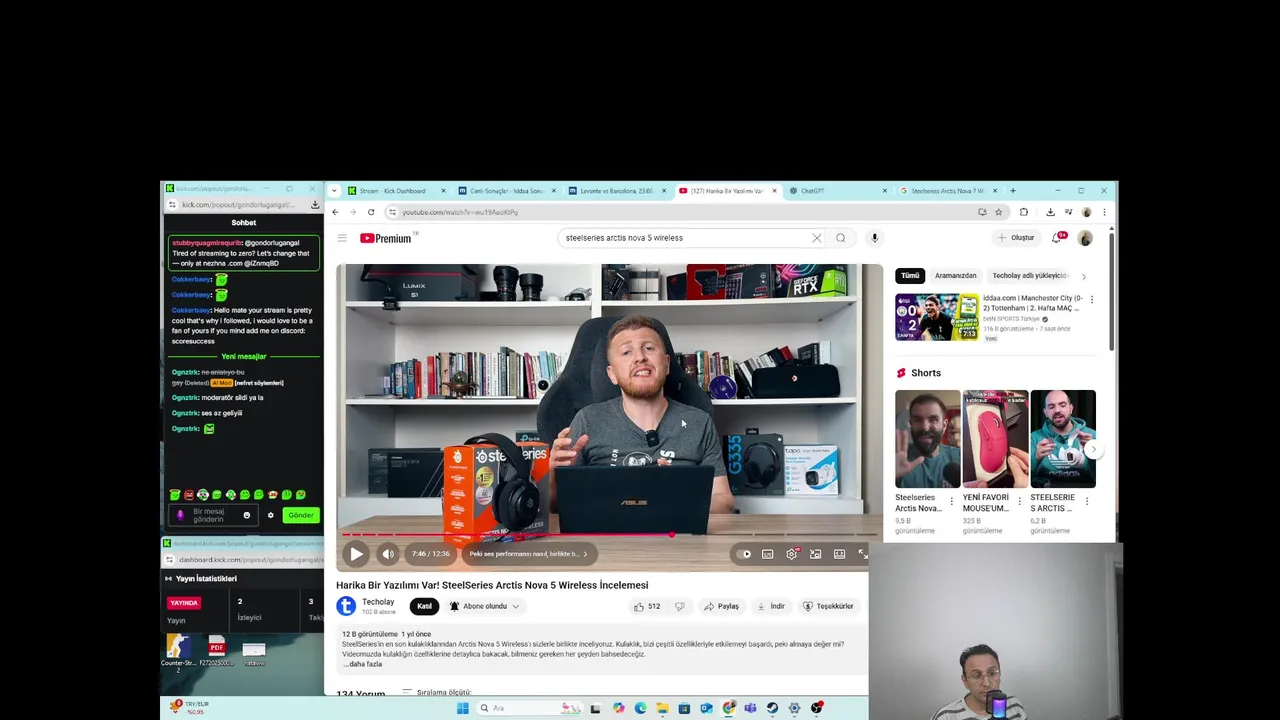Dislike the video with thumbs down

680,606
